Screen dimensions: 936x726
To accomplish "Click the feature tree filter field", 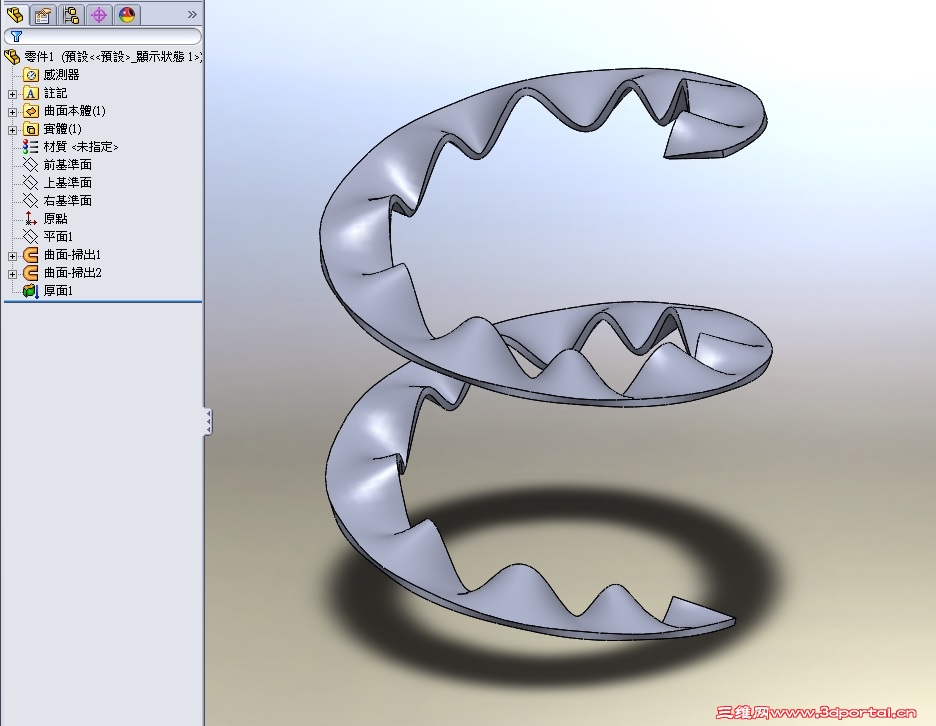I will point(103,36).
